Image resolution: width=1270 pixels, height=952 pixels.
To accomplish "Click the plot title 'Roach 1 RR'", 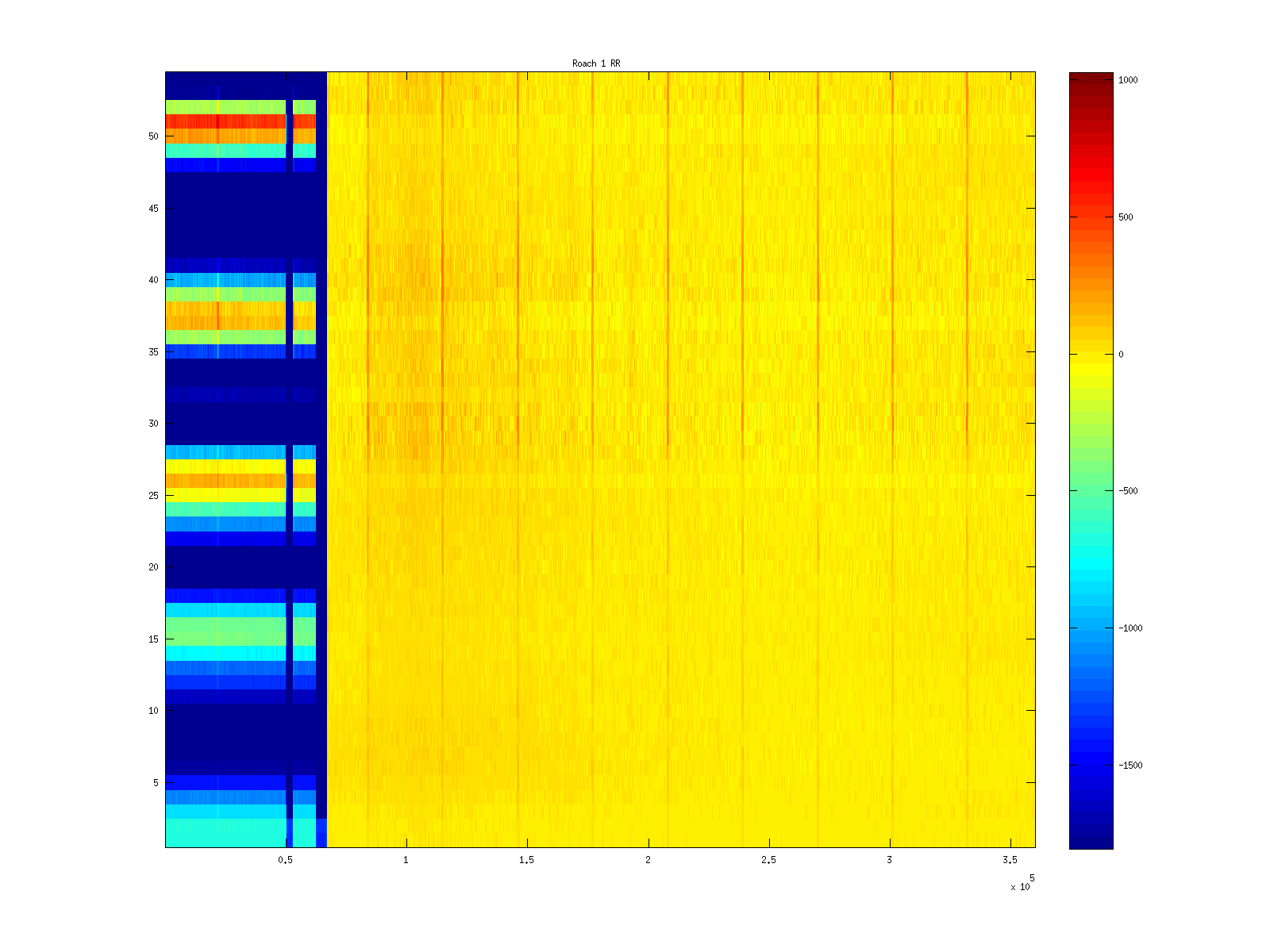I will [596, 63].
